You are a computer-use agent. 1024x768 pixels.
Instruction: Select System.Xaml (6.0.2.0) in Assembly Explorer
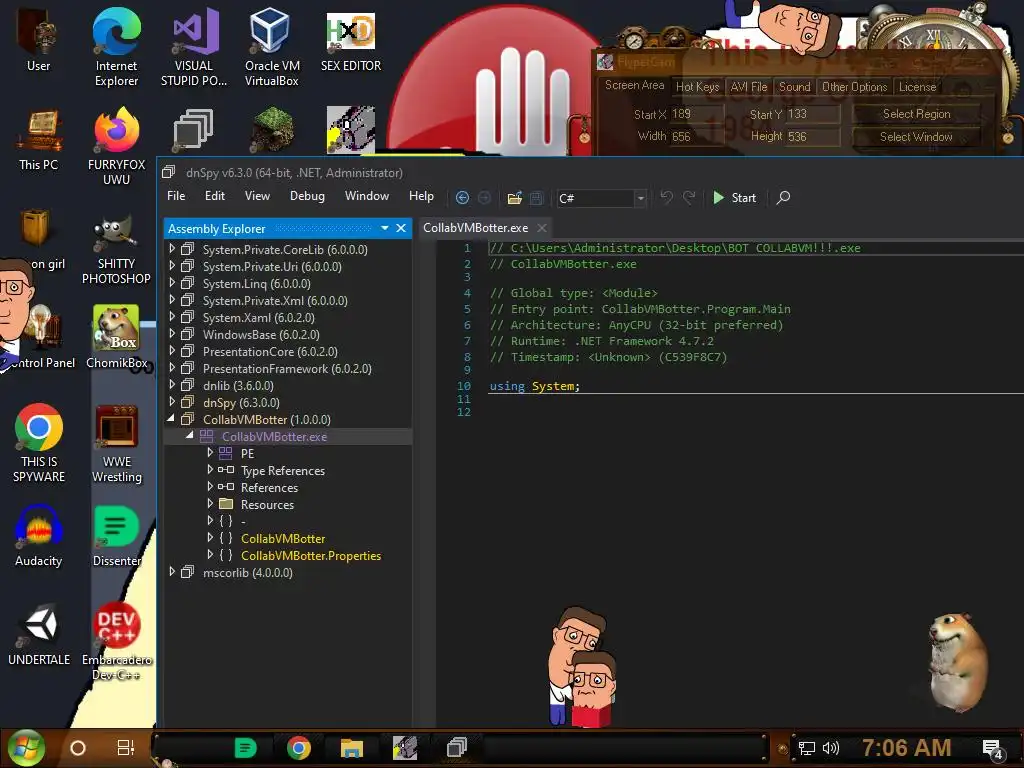click(259, 318)
